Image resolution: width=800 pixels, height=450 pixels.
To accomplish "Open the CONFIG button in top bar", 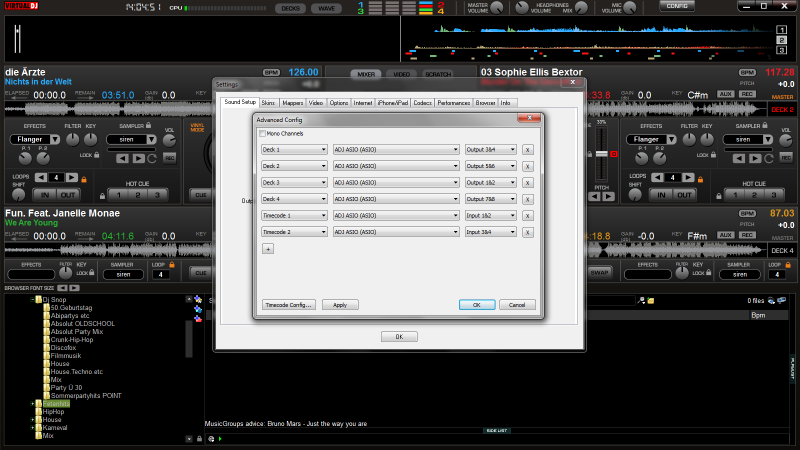I will point(677,6).
